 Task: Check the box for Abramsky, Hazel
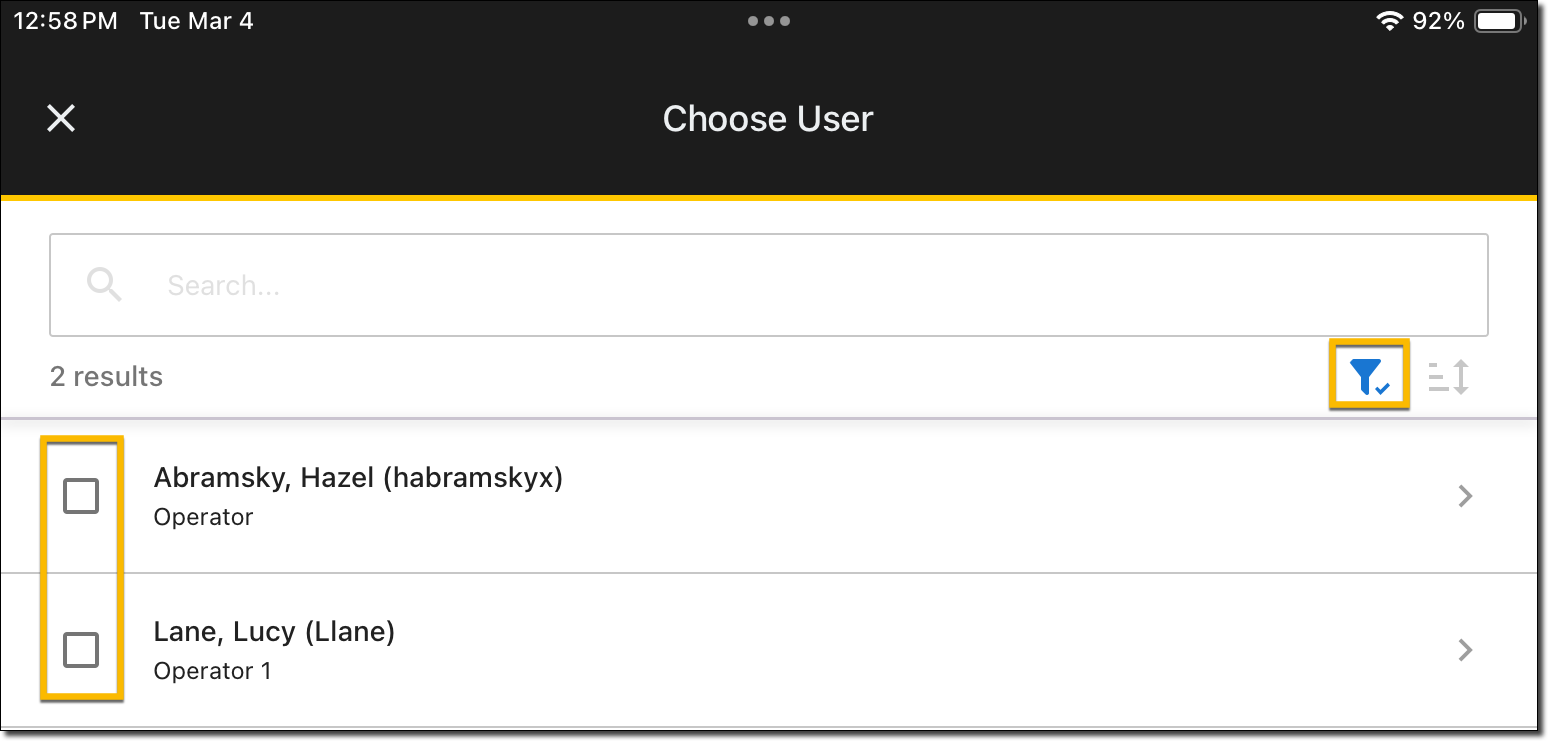tap(81, 496)
